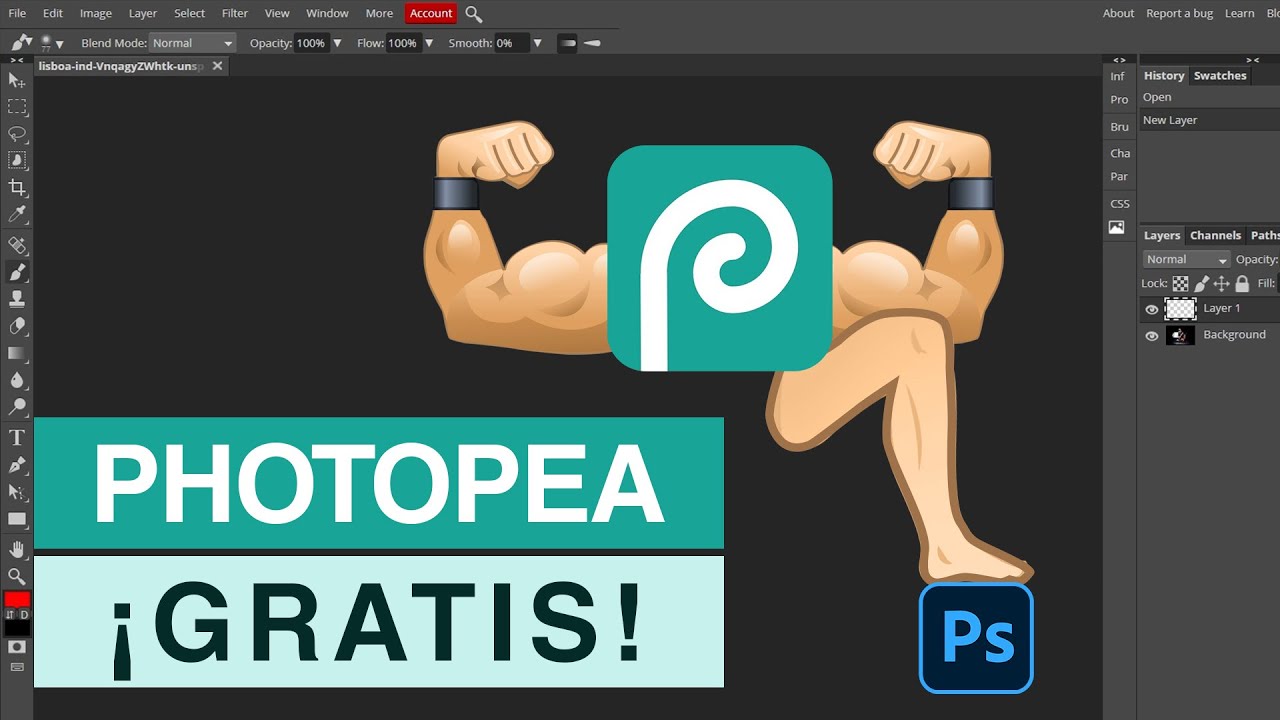Screen dimensions: 1280x720
Task: Open the Blend Mode dropdown
Action: coord(193,43)
